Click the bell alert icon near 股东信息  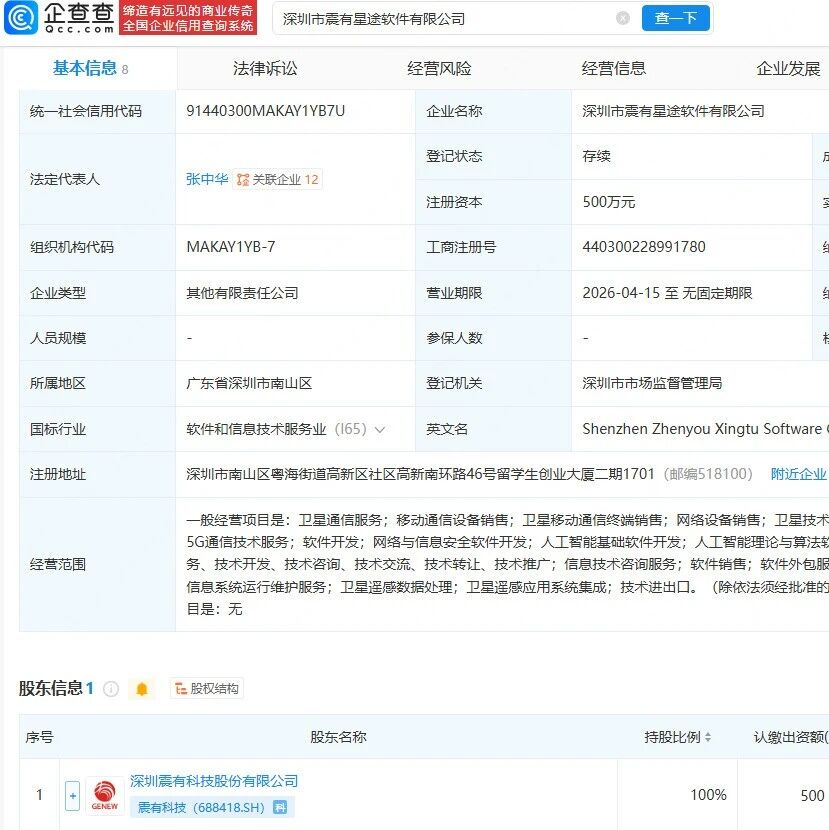tap(142, 689)
